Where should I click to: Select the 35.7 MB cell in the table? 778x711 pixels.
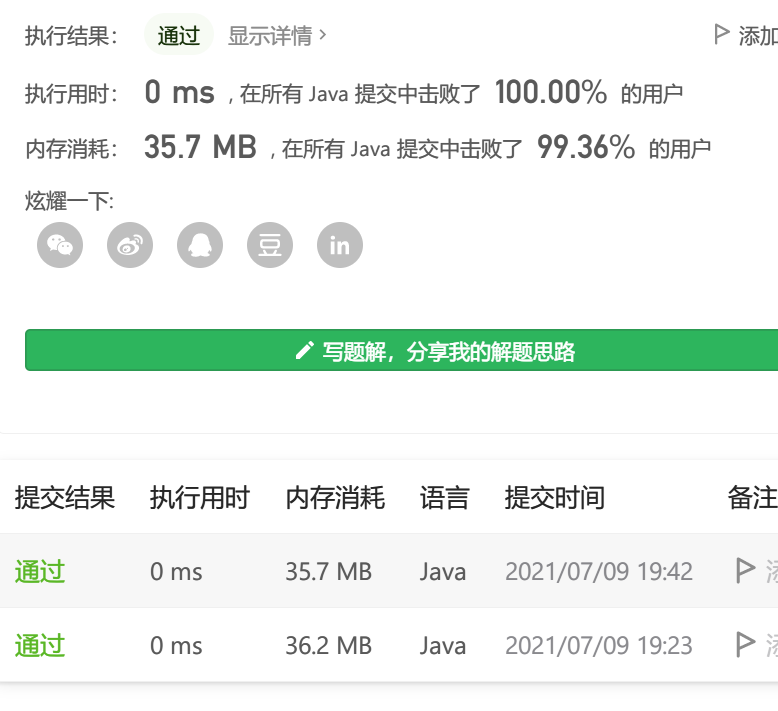tap(328, 572)
